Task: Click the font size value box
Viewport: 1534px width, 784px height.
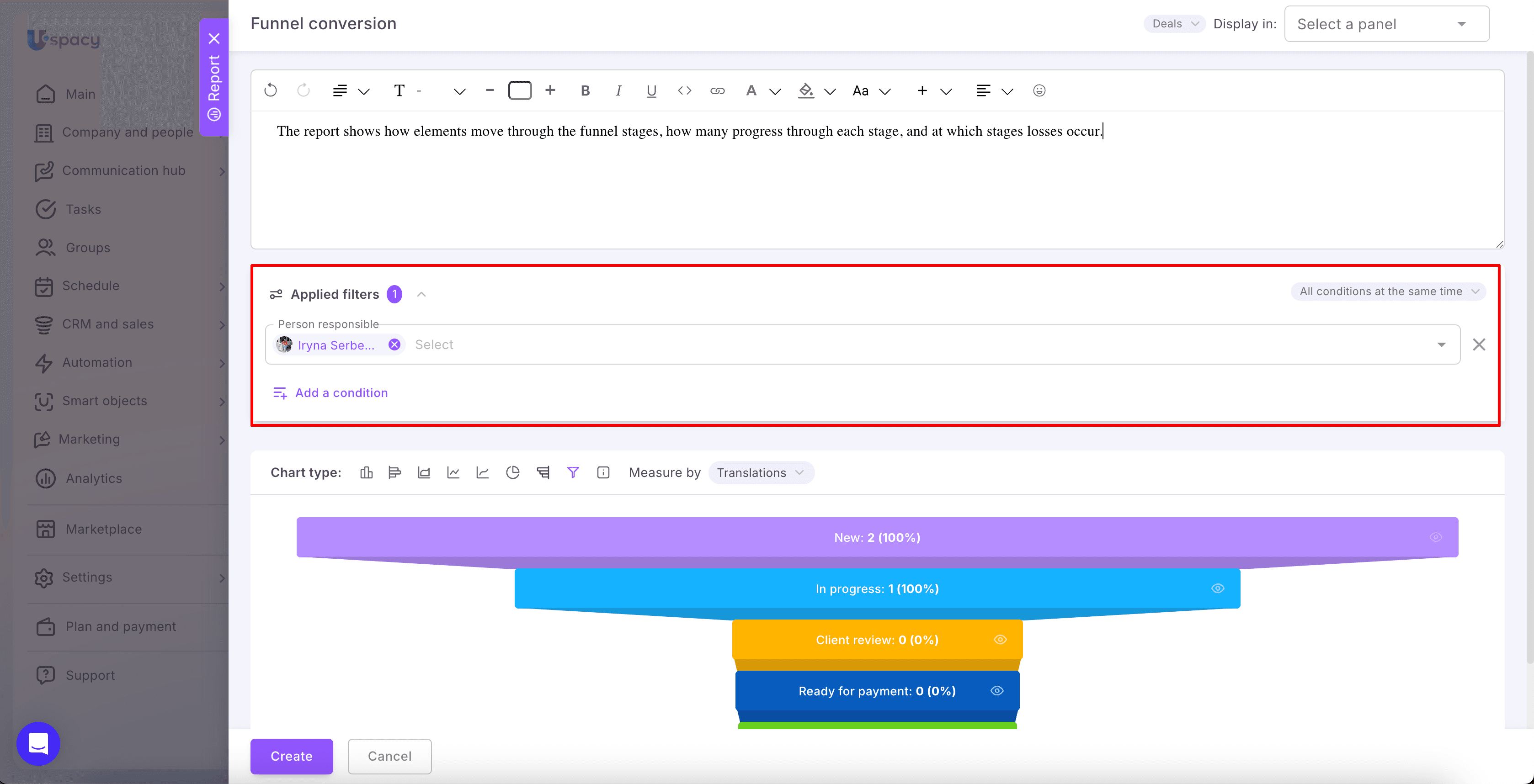Action: [519, 90]
